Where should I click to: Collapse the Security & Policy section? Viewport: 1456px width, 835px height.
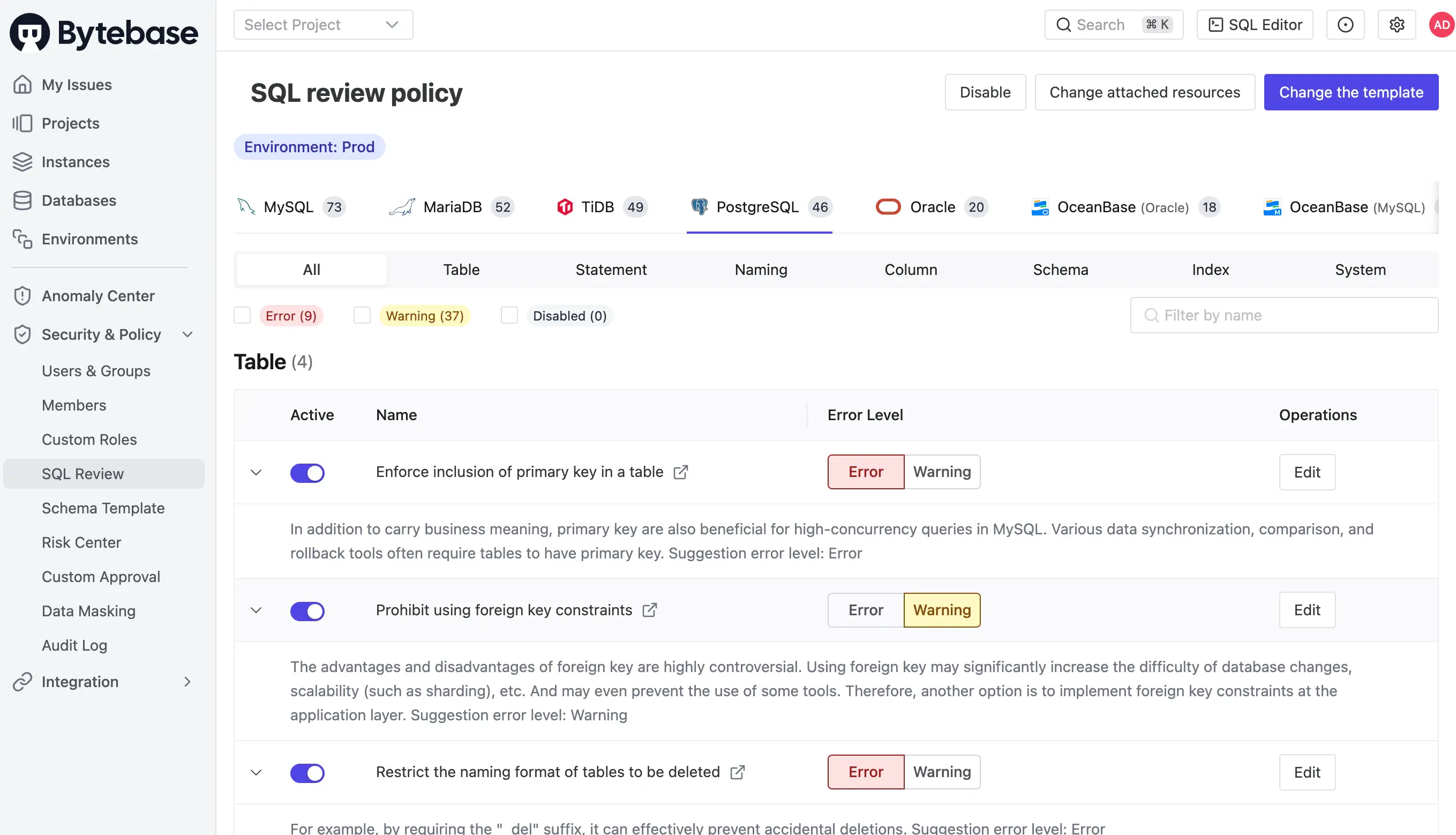(189, 334)
